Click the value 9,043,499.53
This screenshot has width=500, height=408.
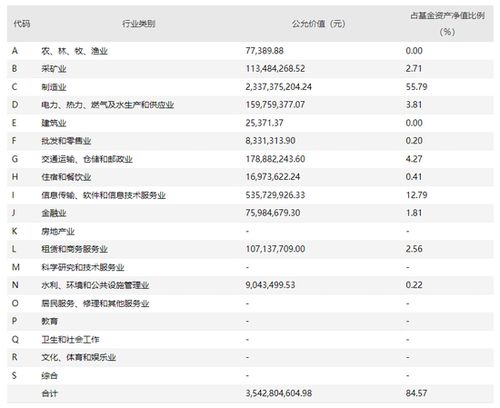pos(270,285)
